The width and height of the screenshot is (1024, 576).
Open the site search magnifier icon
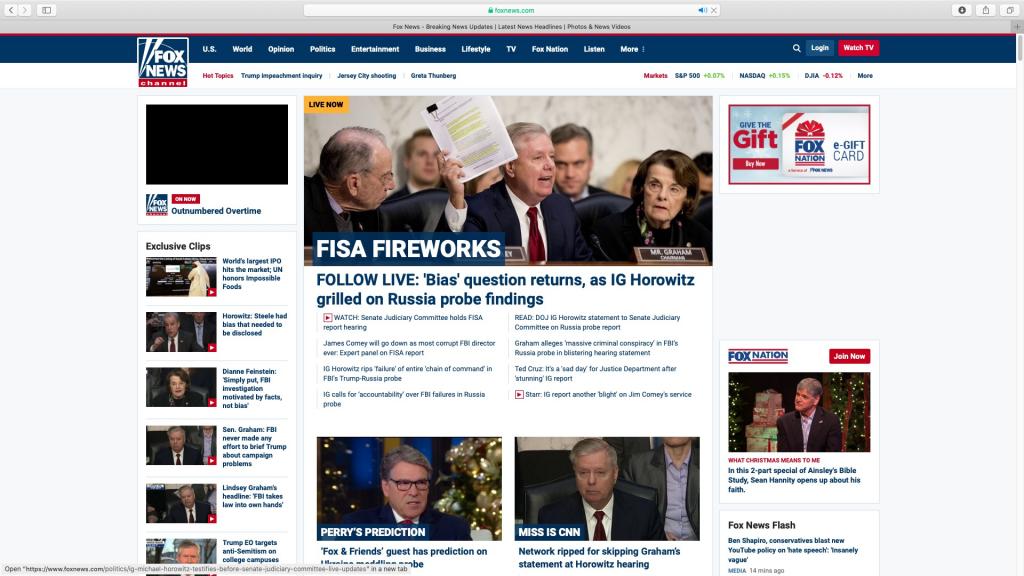pyautogui.click(x=797, y=48)
